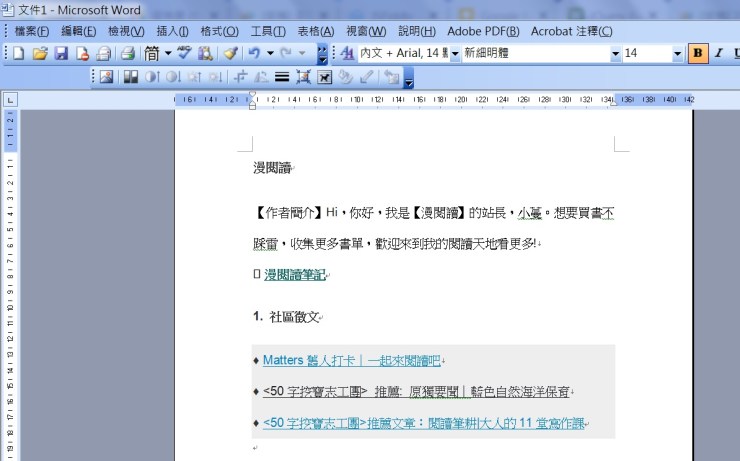740x461 pixels.
Task: Select the Format Painter brush icon
Action: coord(230,53)
